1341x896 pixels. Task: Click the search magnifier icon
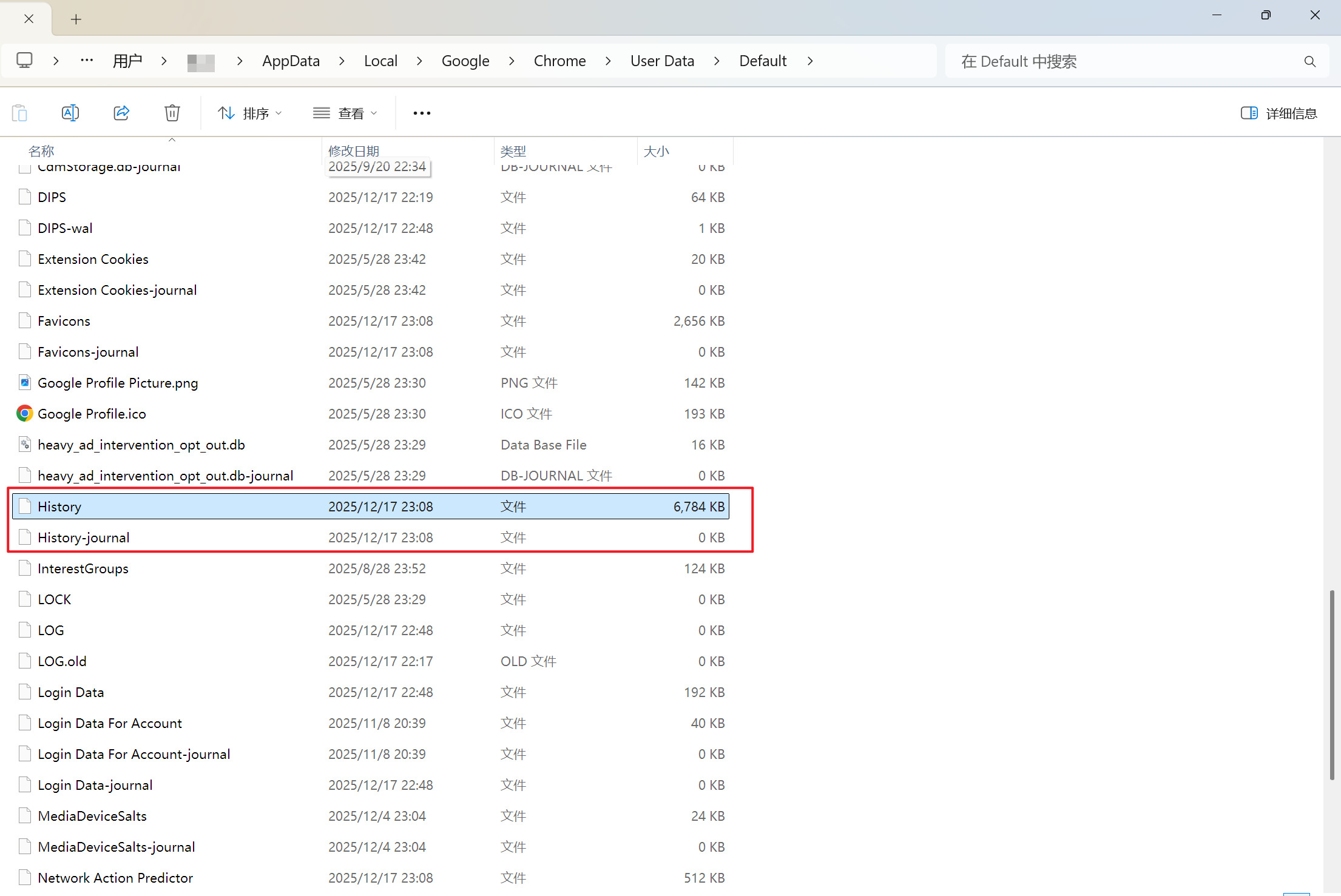tap(1310, 61)
